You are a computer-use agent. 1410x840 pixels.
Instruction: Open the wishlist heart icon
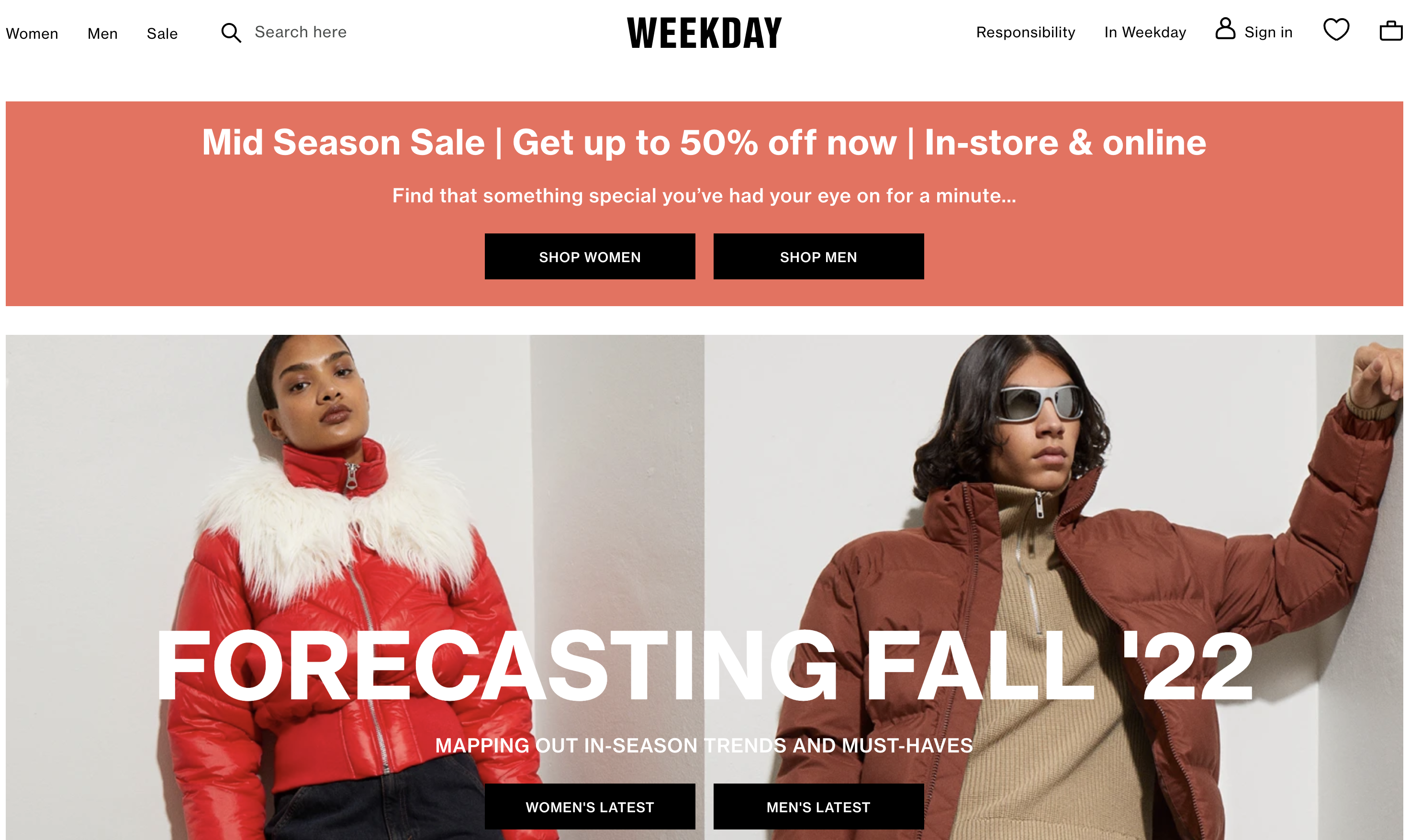1336,30
